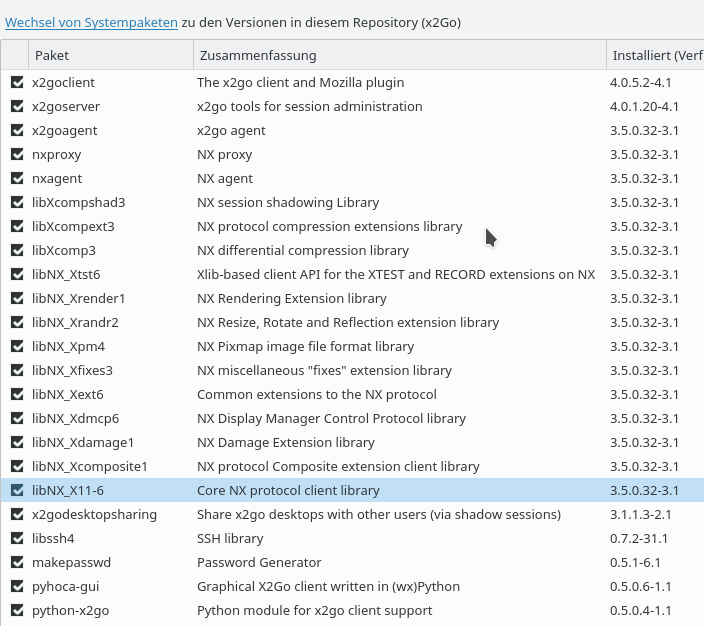Toggle the libXcomp3 checkbox

click(x=17, y=250)
